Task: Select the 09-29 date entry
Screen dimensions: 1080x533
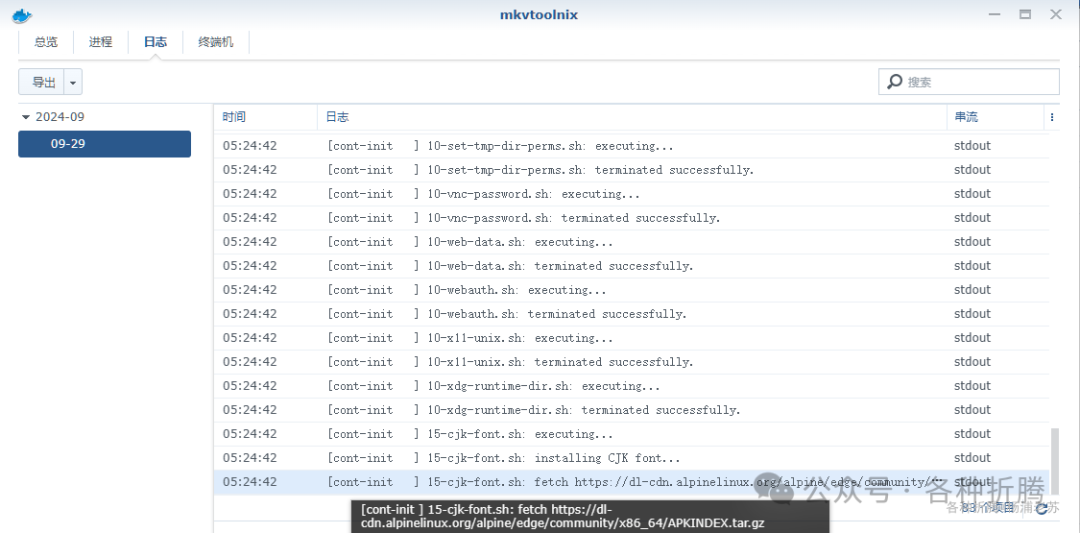Action: tap(105, 144)
